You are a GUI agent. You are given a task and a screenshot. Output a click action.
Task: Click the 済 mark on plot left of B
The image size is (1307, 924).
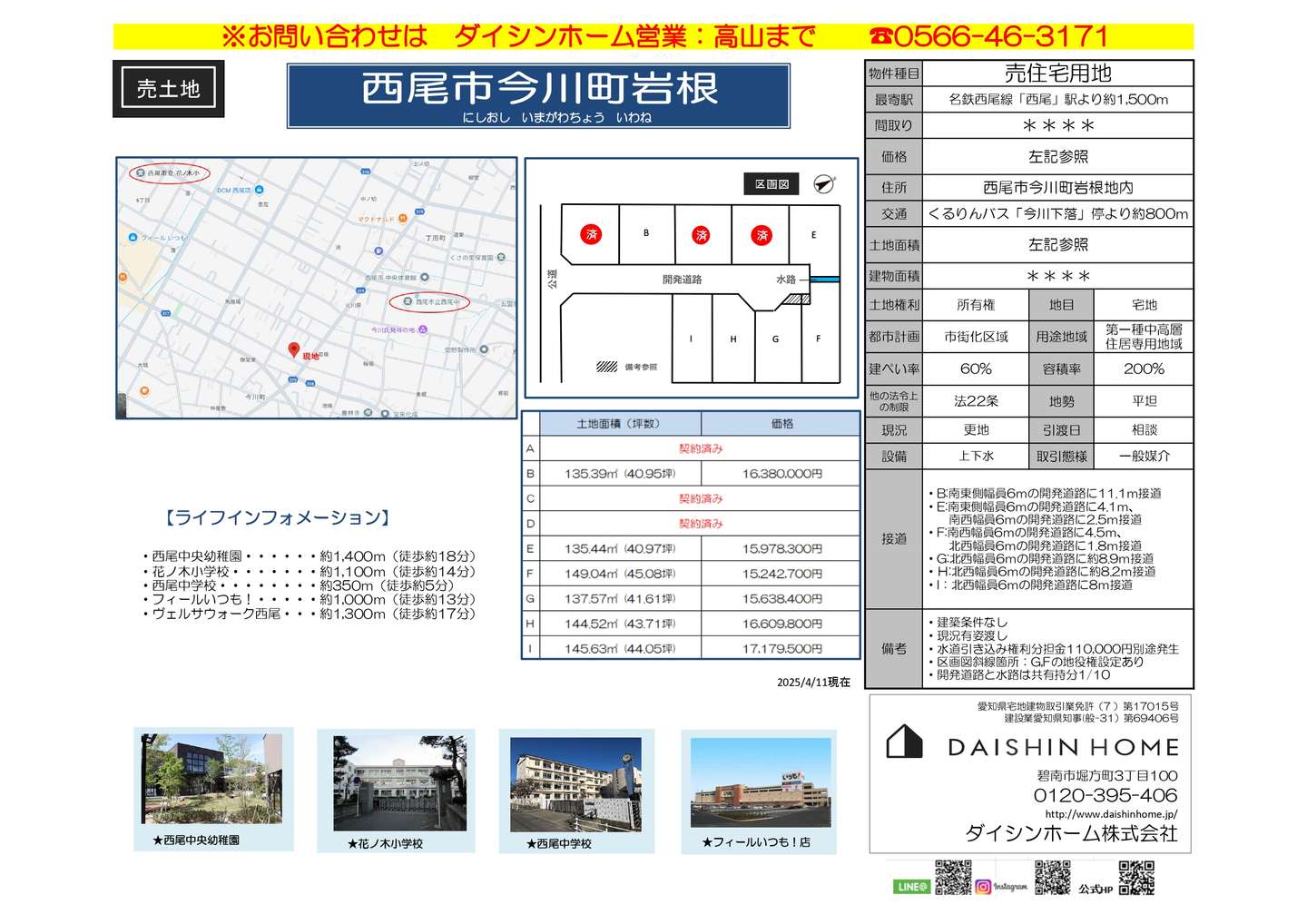(x=591, y=235)
